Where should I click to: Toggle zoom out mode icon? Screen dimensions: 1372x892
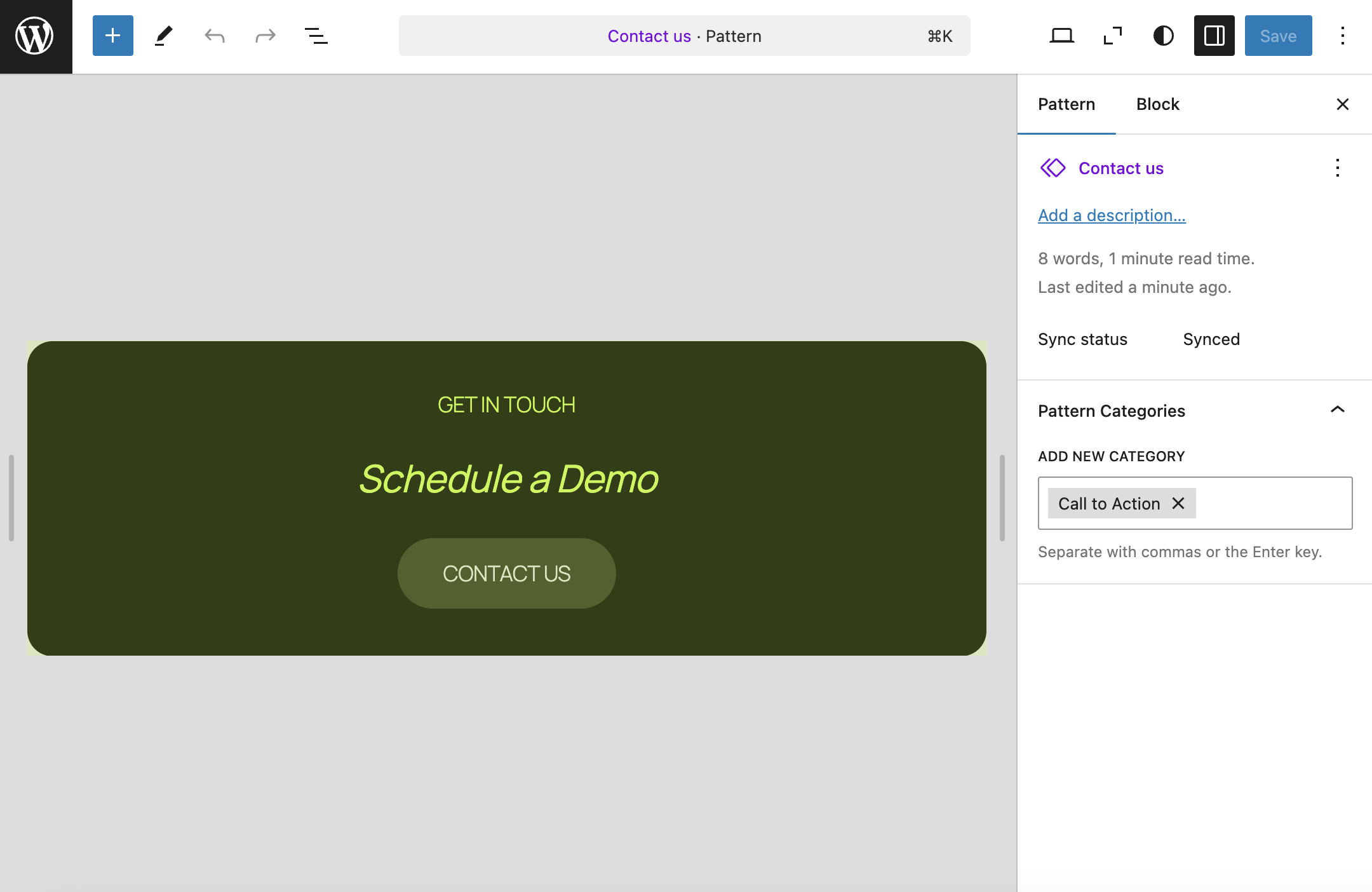point(1112,36)
